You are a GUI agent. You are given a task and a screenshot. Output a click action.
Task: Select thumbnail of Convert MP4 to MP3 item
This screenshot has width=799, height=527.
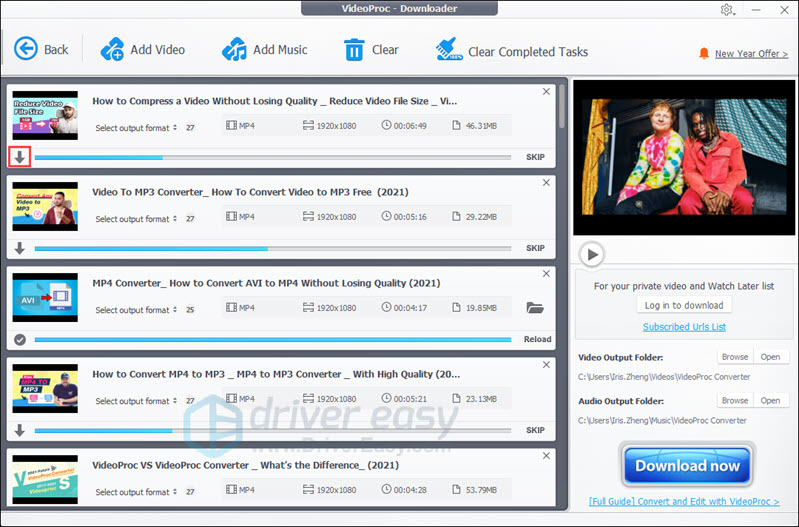click(45, 388)
